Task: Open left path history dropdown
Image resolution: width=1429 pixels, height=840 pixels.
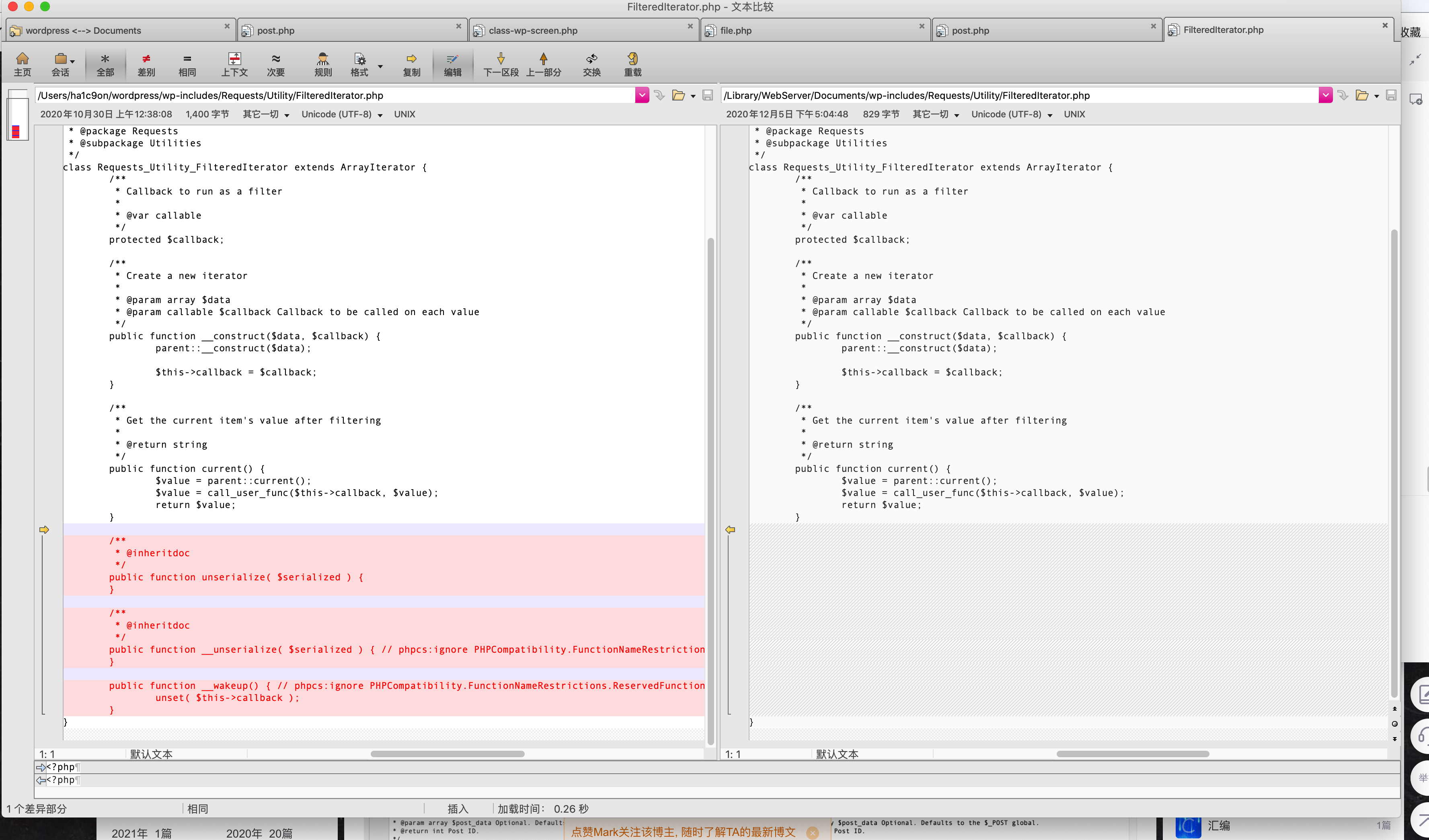Action: coord(642,95)
